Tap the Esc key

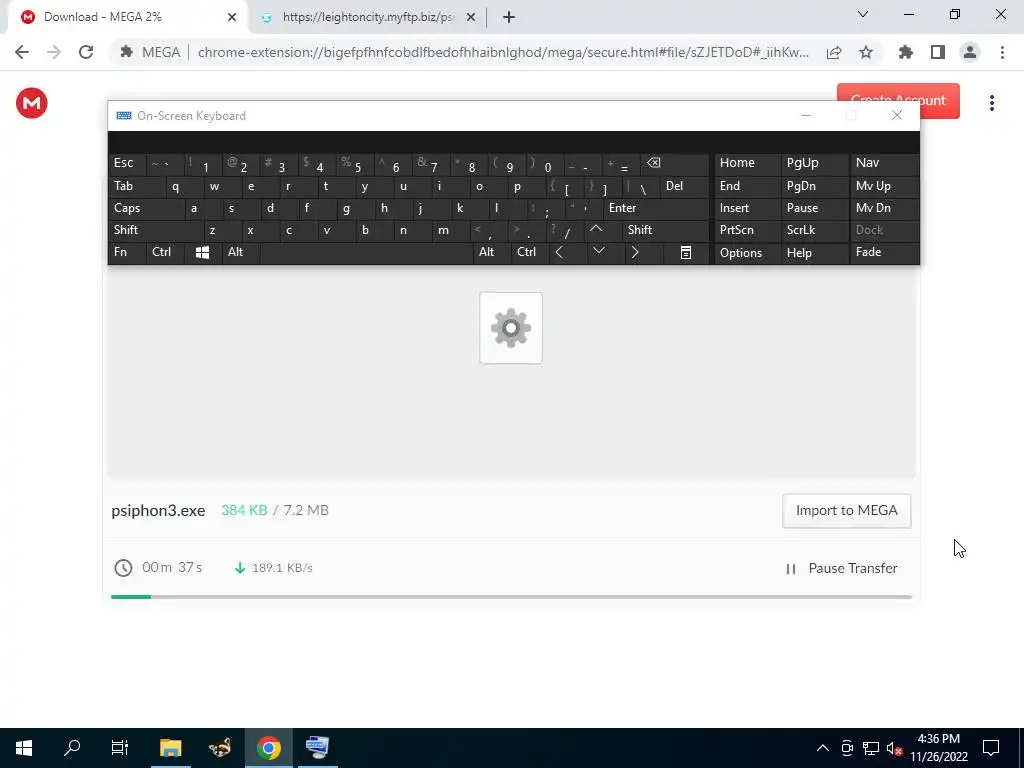(127, 164)
